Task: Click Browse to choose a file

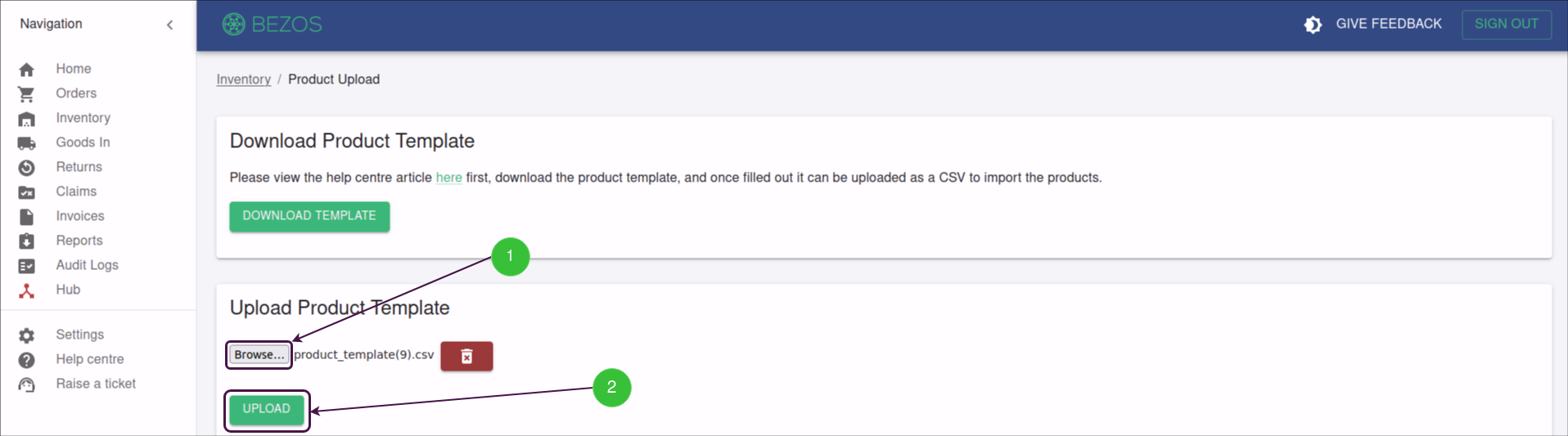Action: (x=259, y=355)
